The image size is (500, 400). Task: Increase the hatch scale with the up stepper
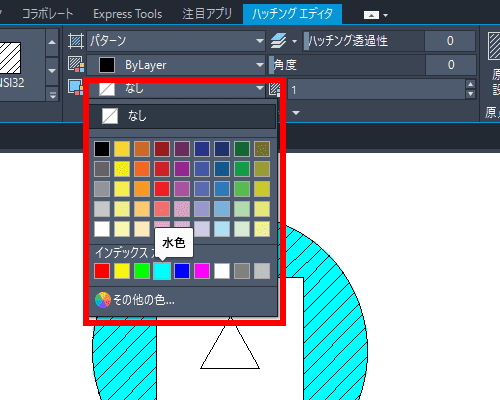click(x=470, y=84)
